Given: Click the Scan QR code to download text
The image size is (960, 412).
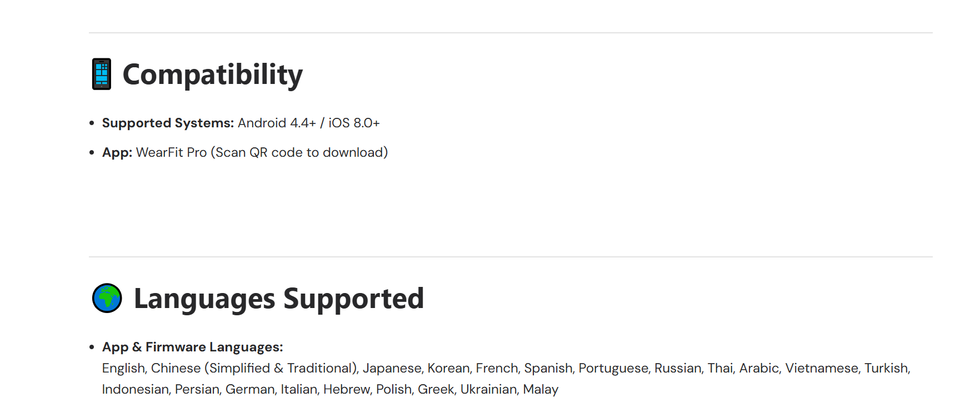Looking at the screenshot, I should 298,152.
